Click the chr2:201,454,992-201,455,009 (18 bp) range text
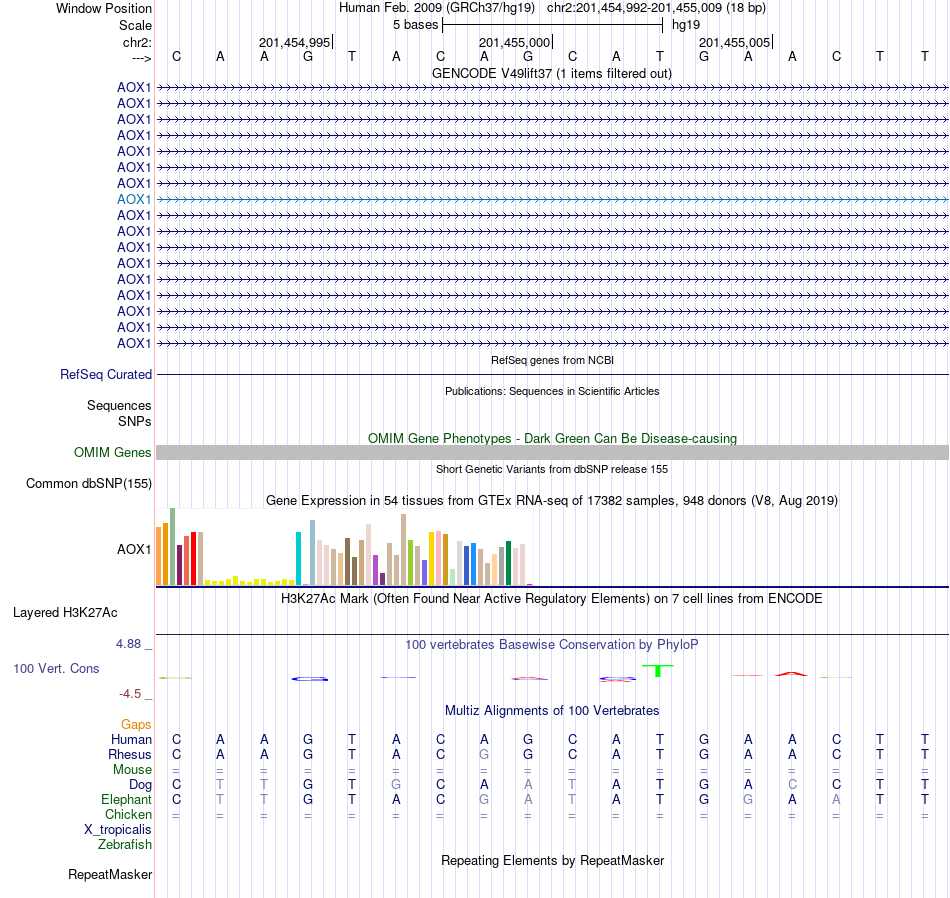The width and height of the screenshot is (950, 898). point(656,8)
